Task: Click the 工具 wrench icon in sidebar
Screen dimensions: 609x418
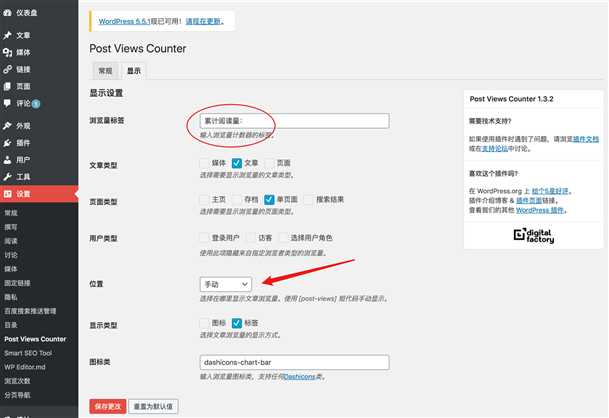Action: (7, 177)
